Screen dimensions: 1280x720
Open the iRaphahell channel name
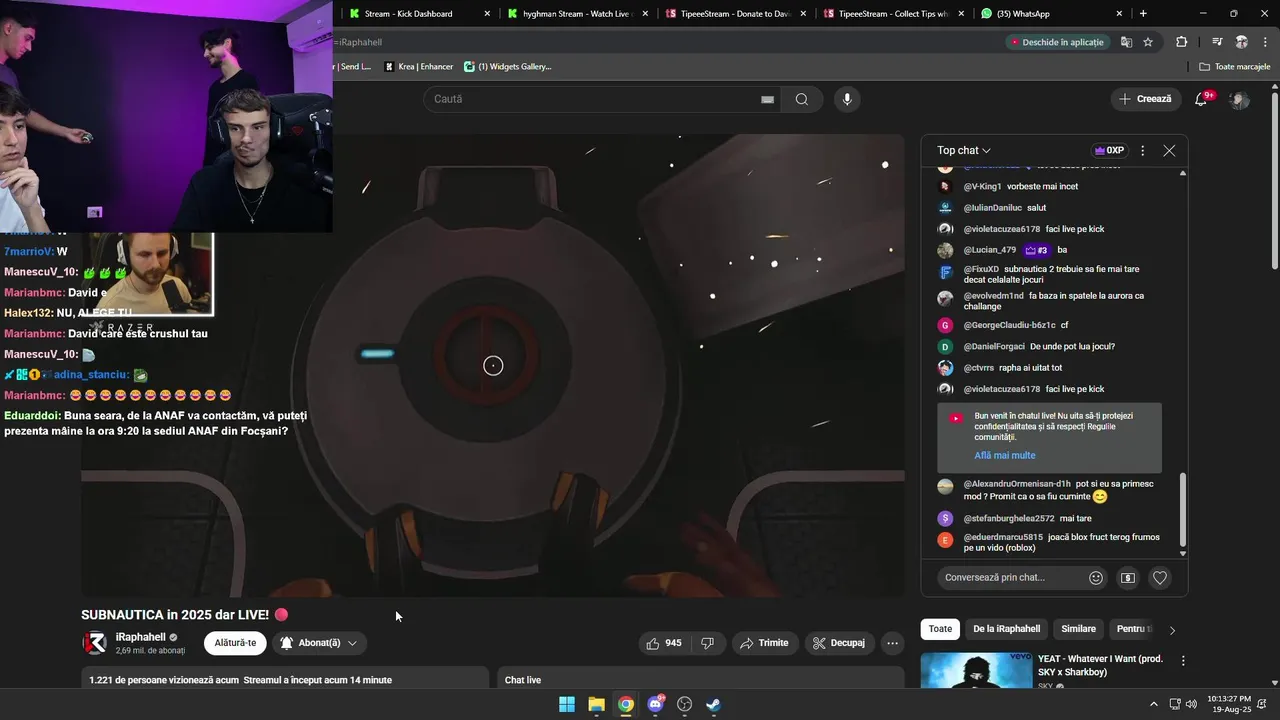(140, 637)
